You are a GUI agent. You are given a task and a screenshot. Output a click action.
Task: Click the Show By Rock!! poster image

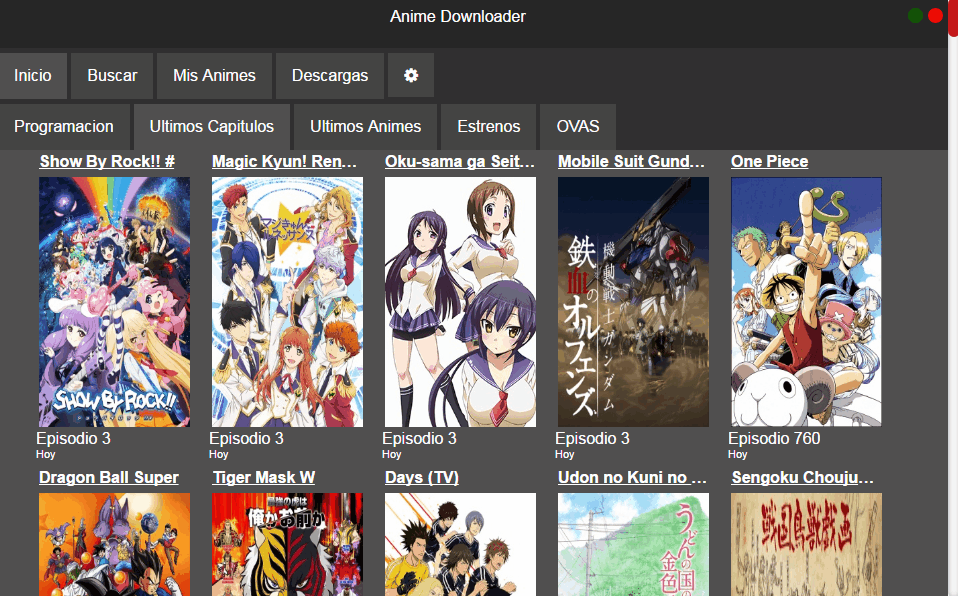114,302
